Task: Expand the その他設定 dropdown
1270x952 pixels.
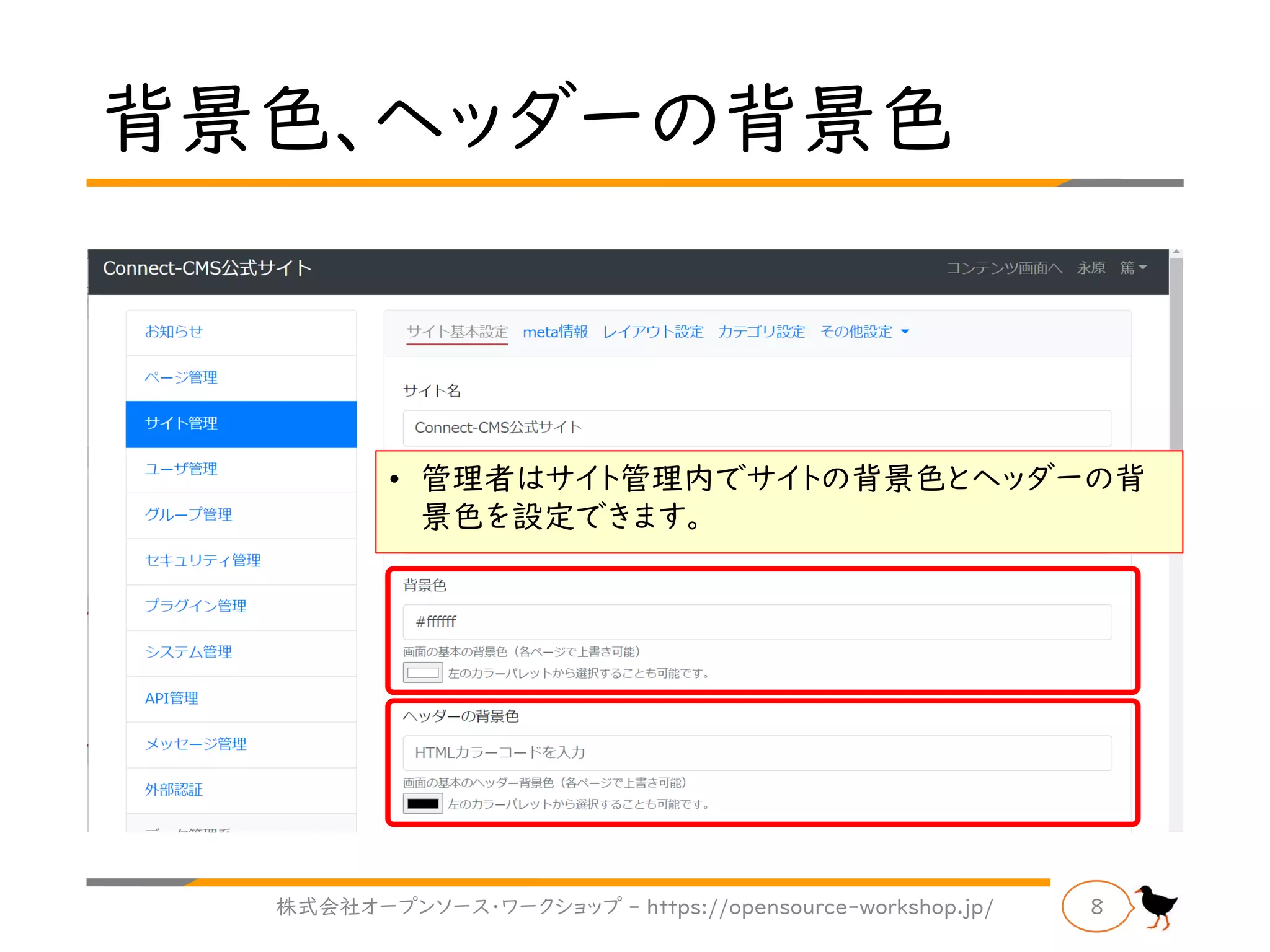Action: click(864, 332)
